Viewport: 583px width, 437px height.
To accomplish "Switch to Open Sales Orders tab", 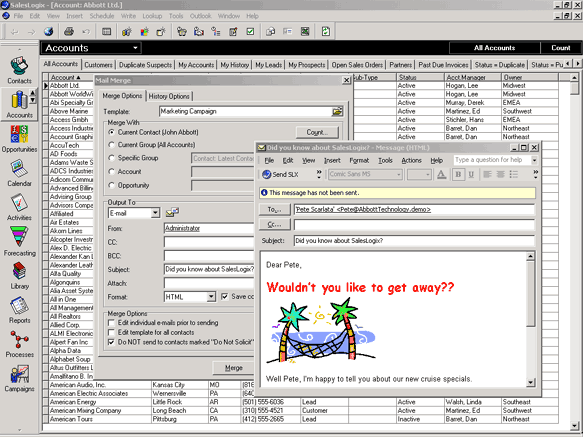I will coord(357,65).
